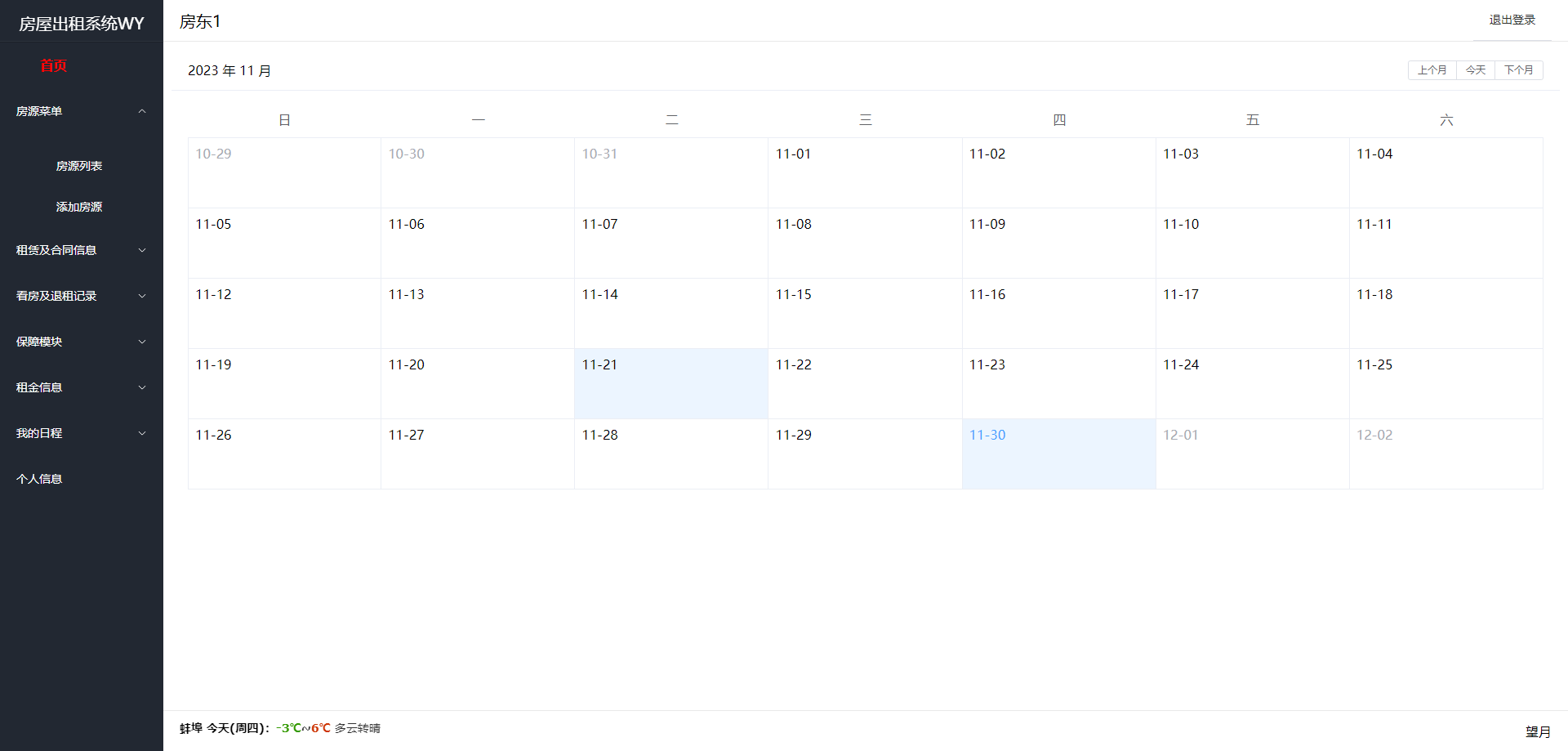The height and width of the screenshot is (751, 1568).
Task: Select the 11-15 calendar cell
Action: point(864,313)
